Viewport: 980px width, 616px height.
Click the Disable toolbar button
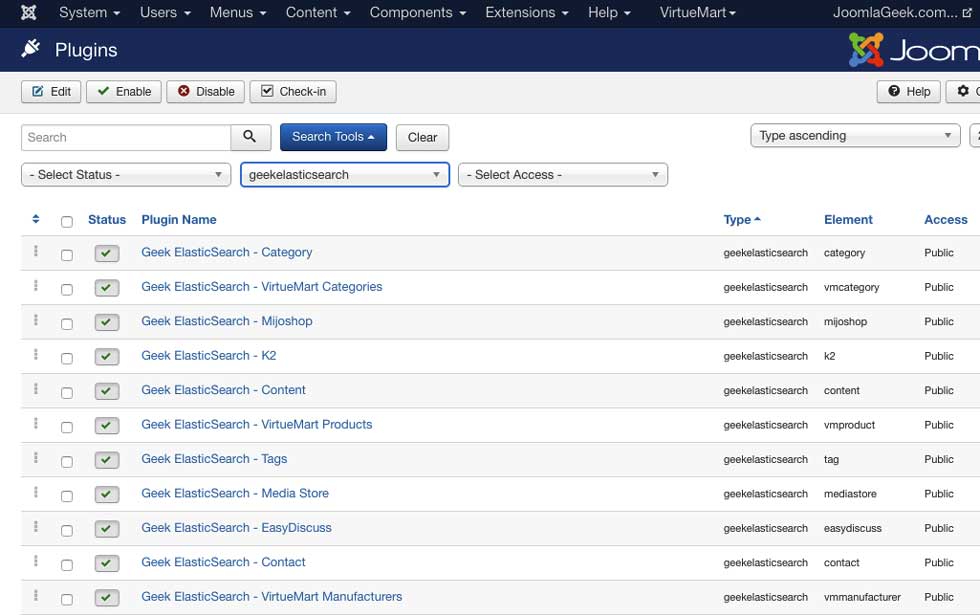tap(206, 91)
